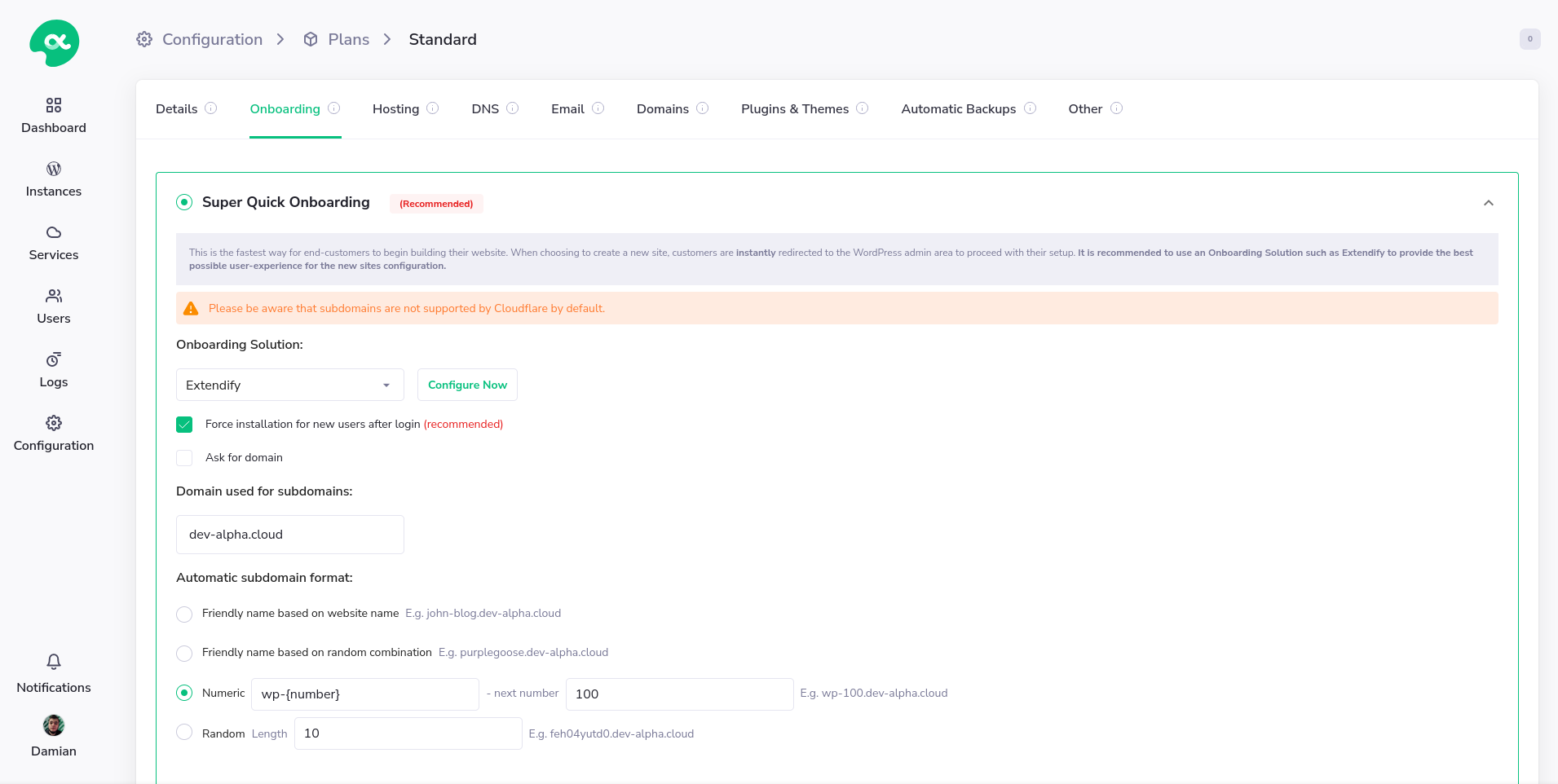1558x784 pixels.
Task: Click the green cloud logo icon
Action: pos(54,43)
